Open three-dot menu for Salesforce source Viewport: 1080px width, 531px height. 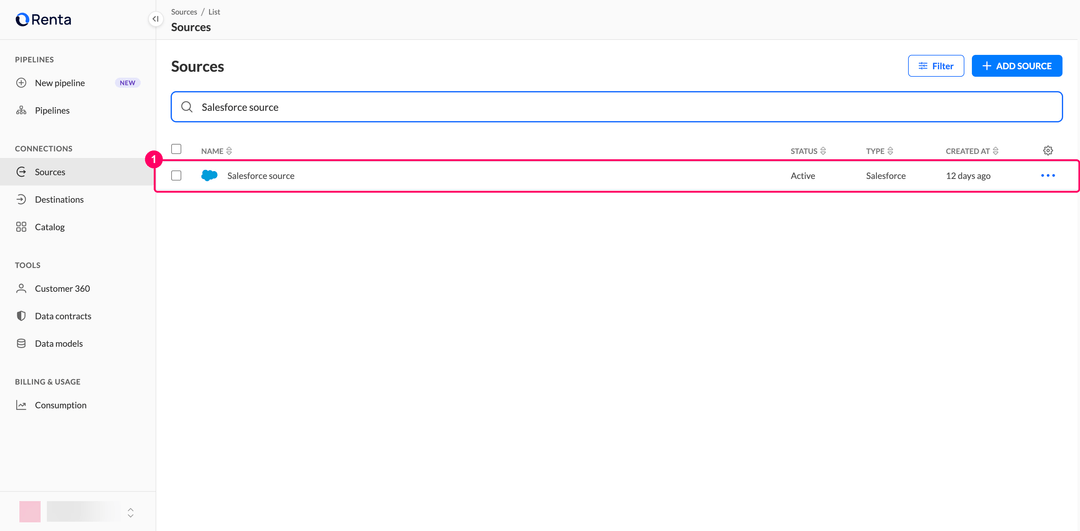click(x=1048, y=176)
